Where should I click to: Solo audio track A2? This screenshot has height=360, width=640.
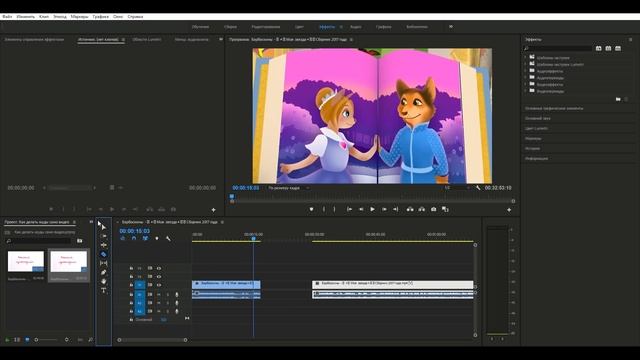click(x=167, y=303)
